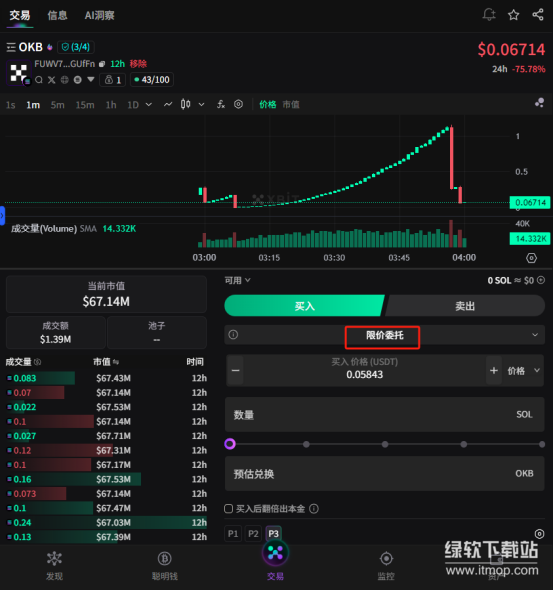The width and height of the screenshot is (553, 590).
Task: Expand the 限价委托 order type dropdown
Action: [x=384, y=335]
